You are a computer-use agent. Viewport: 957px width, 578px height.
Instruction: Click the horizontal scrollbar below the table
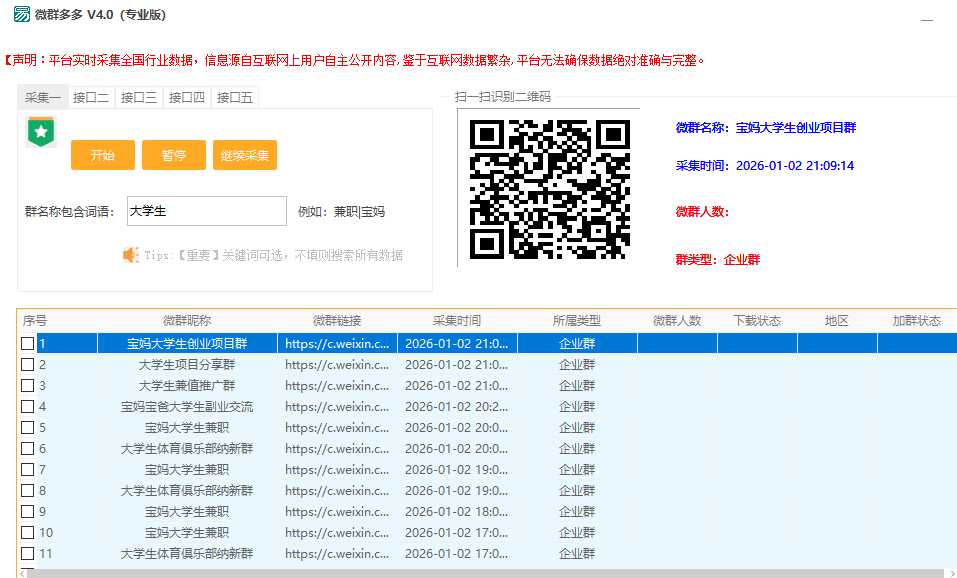click(480, 573)
